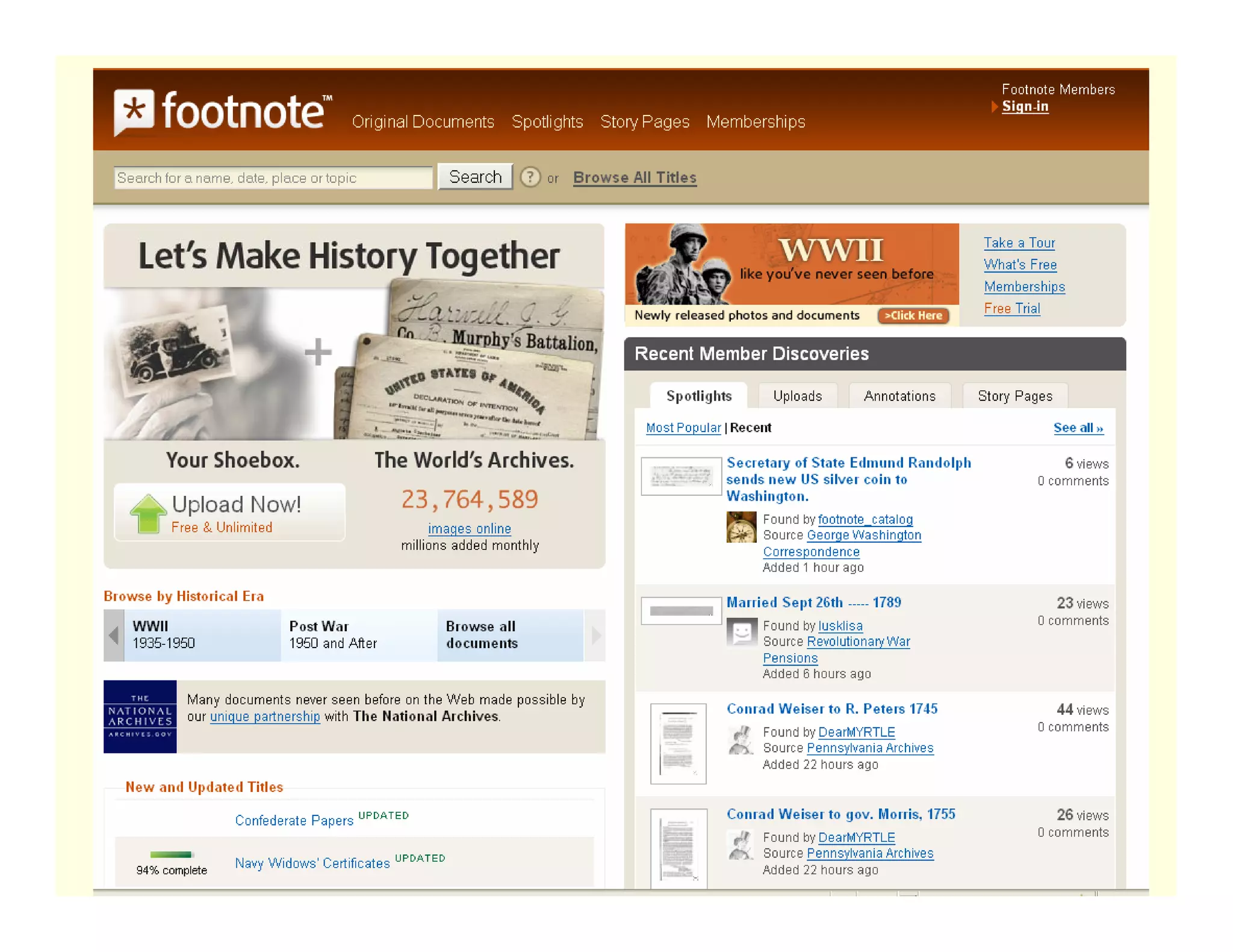Screen dimensions: 1233x952
Task: Click Weiser to gov. Morris document thumbnail
Action: coord(678,848)
